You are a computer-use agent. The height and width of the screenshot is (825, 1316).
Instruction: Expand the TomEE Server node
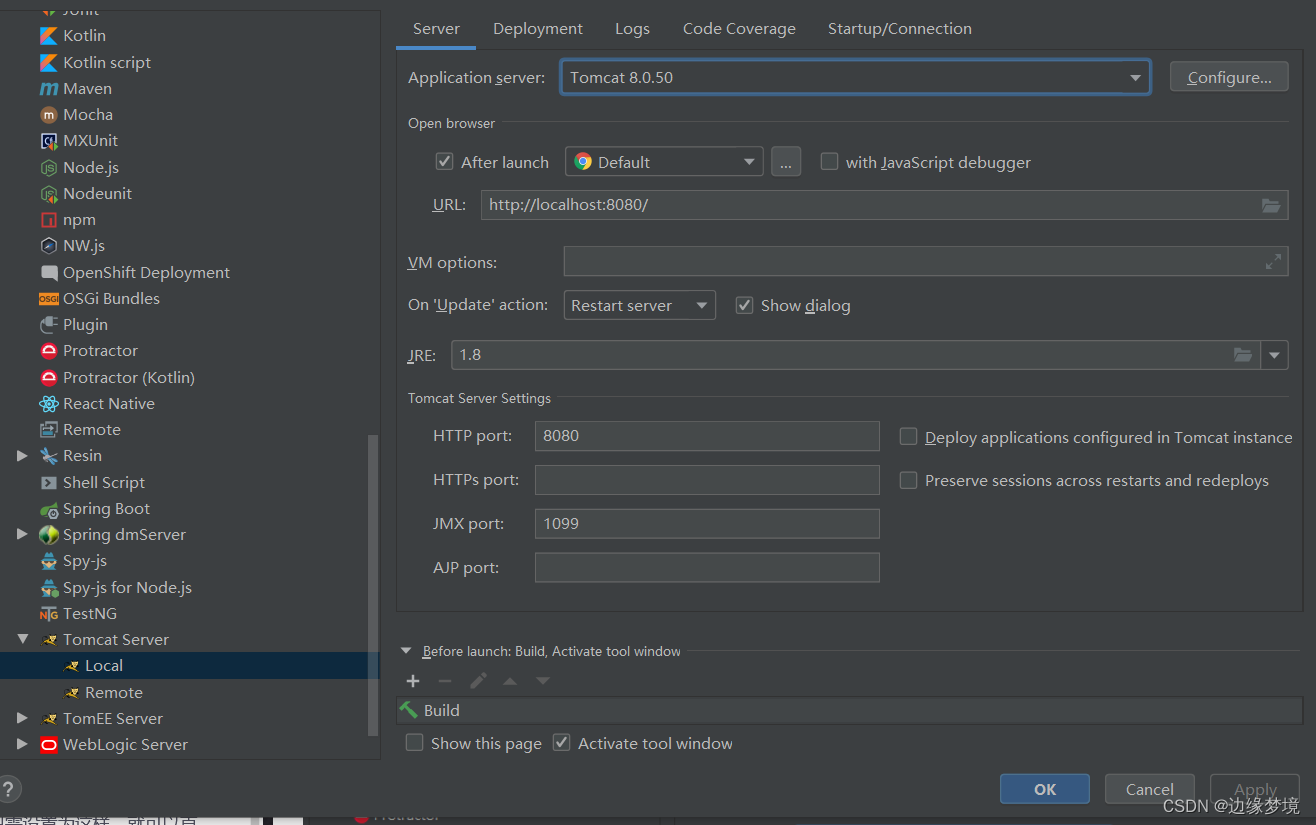(x=22, y=718)
